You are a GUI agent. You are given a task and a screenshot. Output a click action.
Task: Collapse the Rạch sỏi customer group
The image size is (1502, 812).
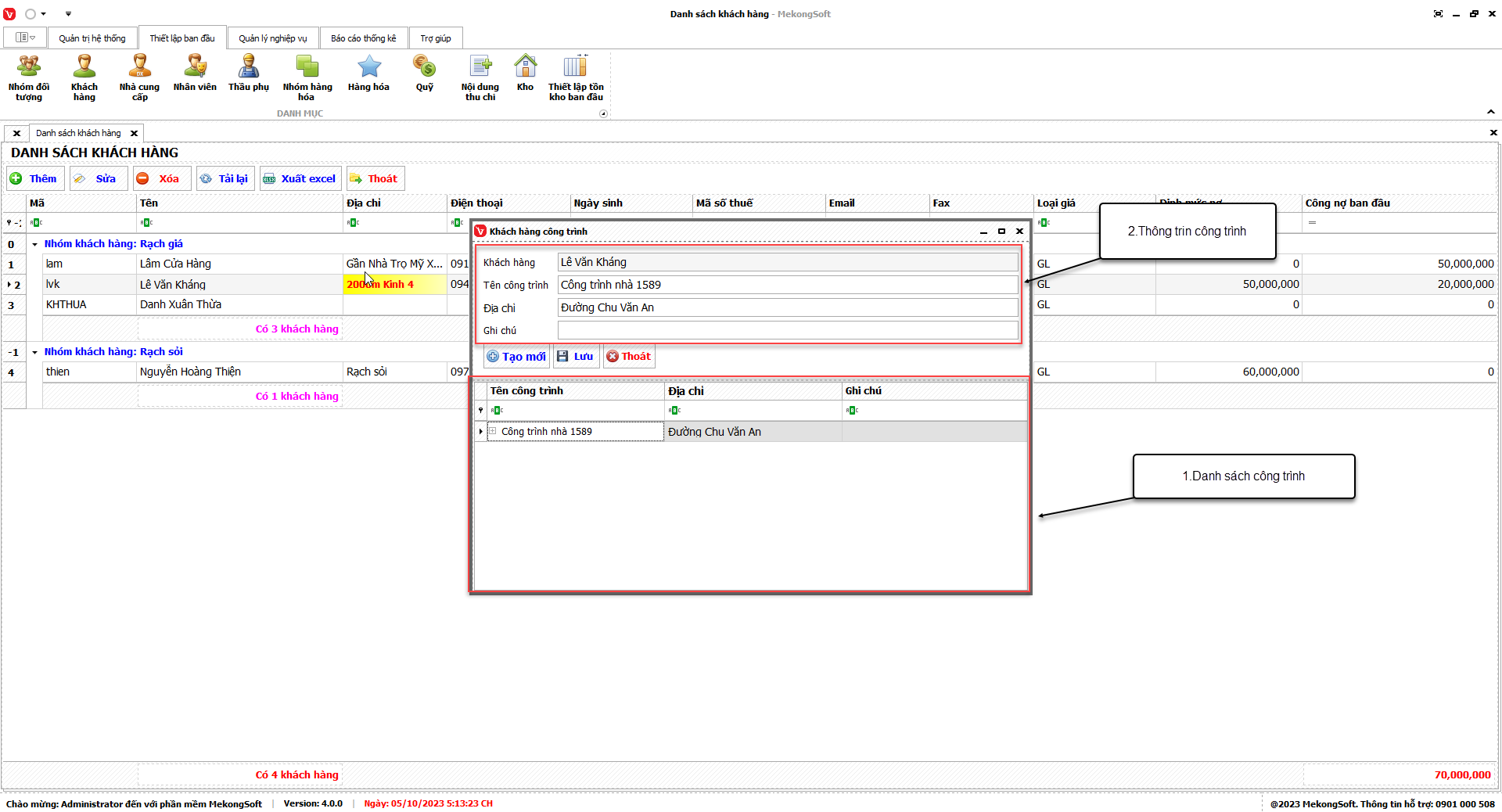tap(34, 352)
